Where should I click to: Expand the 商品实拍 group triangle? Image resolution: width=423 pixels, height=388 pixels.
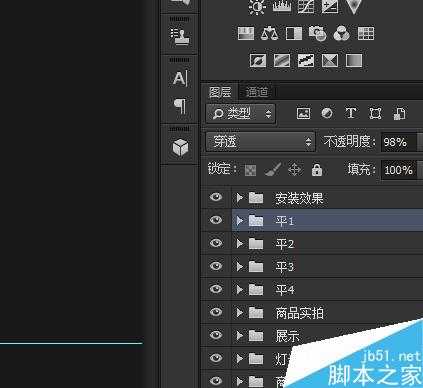pyautogui.click(x=239, y=313)
